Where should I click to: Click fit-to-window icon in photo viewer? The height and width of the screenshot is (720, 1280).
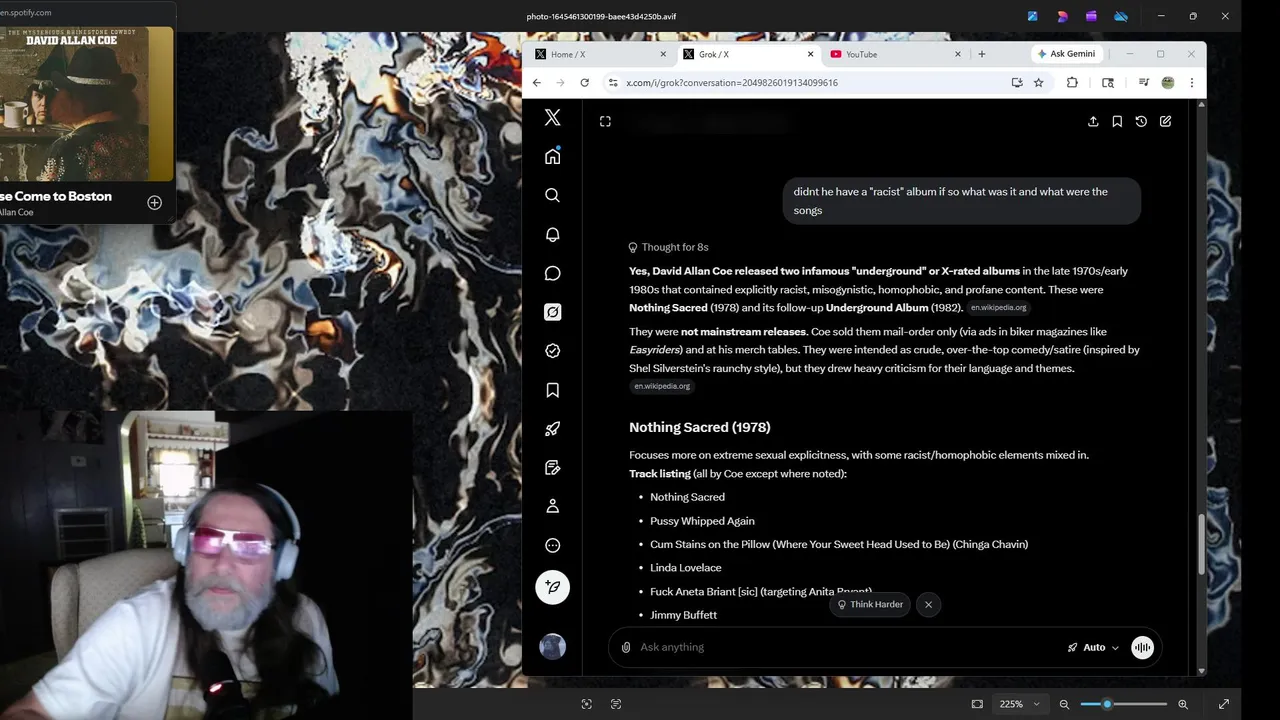(977, 704)
